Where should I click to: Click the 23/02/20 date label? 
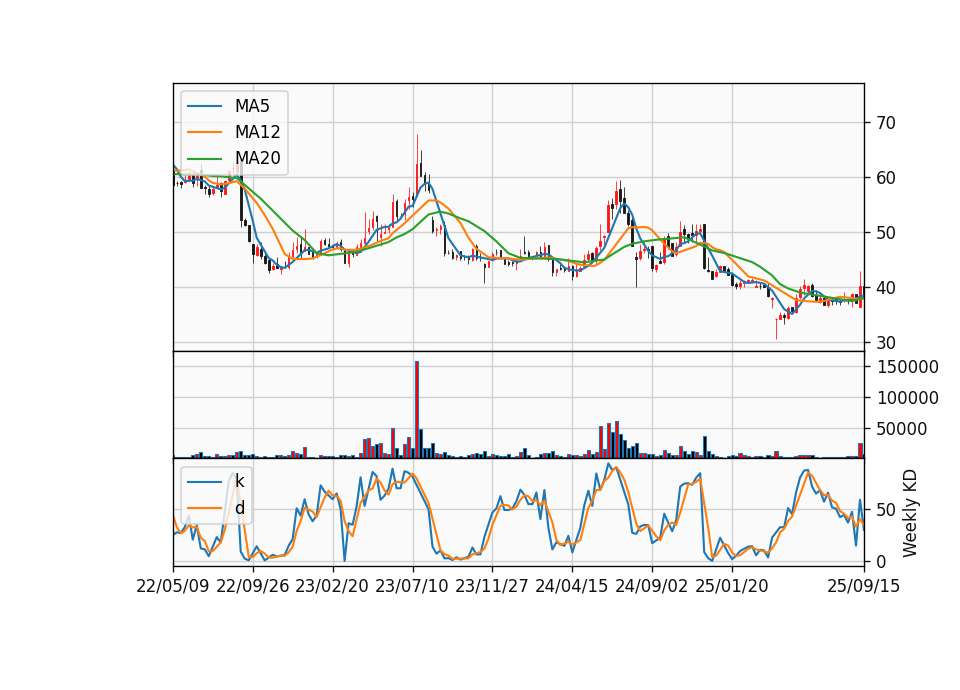332,586
